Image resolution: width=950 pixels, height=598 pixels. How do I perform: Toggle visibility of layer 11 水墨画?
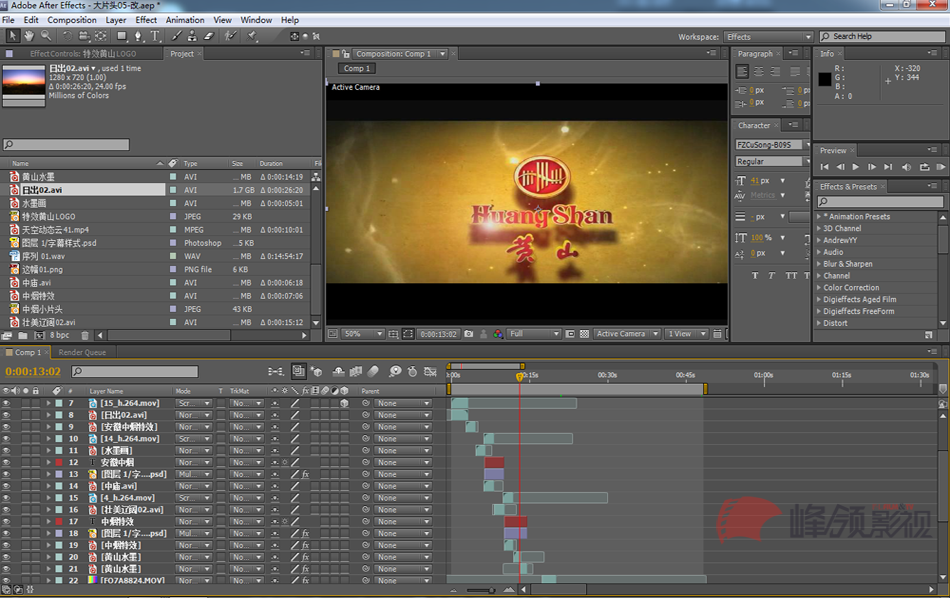coord(6,451)
